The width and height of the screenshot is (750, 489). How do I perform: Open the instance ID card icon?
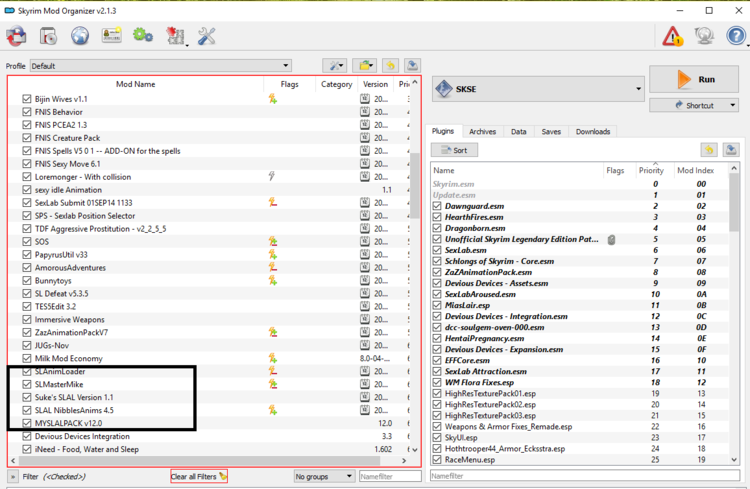pos(111,36)
